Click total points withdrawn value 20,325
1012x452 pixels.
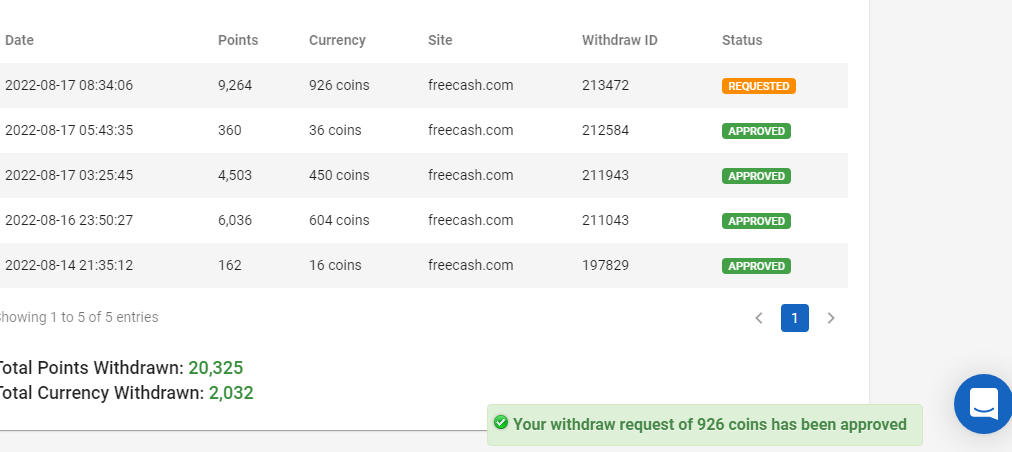[216, 368]
